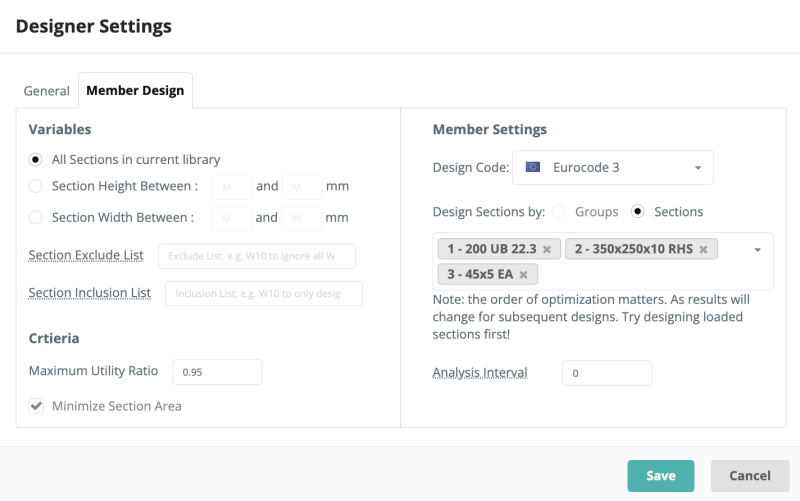
Task: Open the Design Code Eurocode 3 dropdown
Action: tap(612, 167)
